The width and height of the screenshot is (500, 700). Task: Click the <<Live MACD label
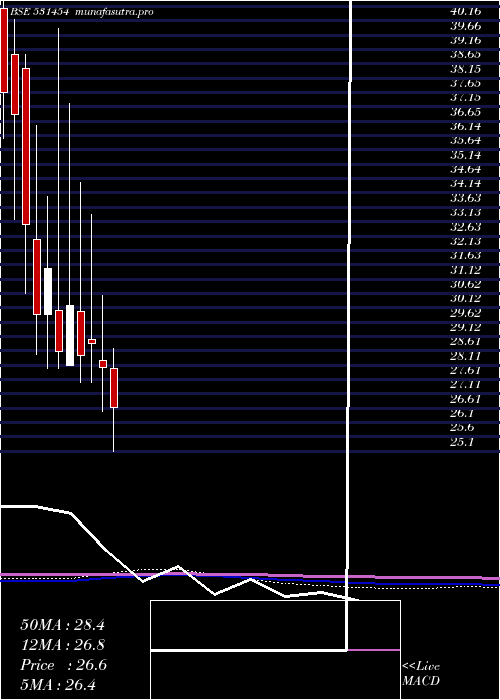point(421,674)
